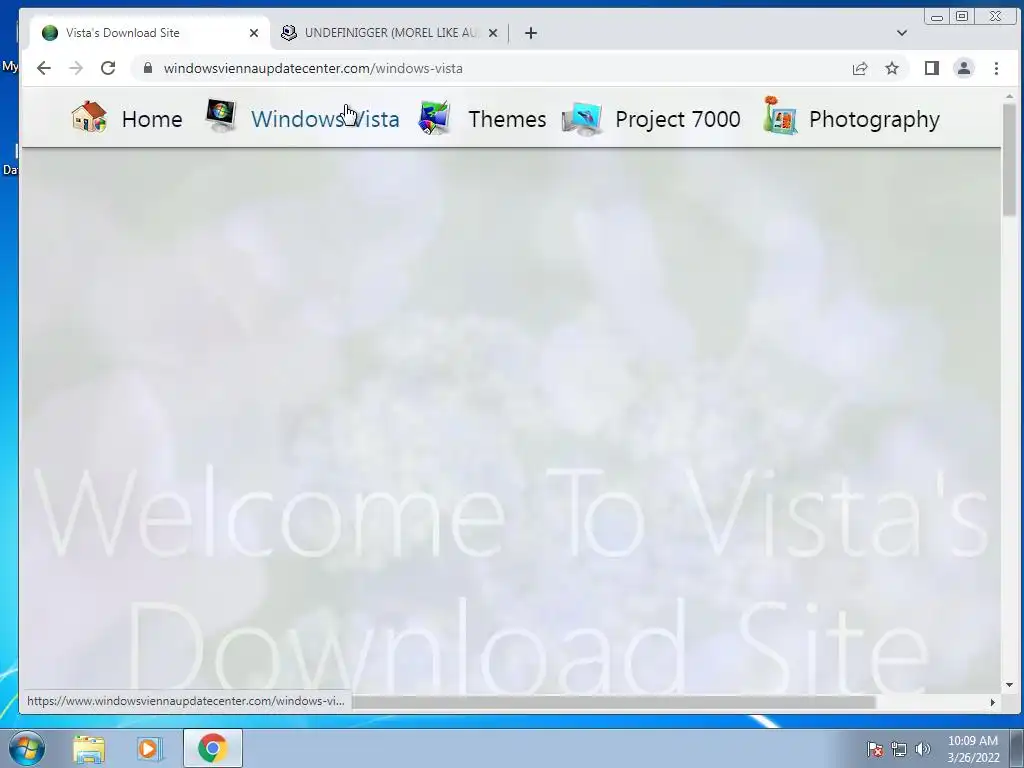Open the taskbar clock showing 10:09 AM
The height and width of the screenshot is (768, 1024).
pos(973,749)
